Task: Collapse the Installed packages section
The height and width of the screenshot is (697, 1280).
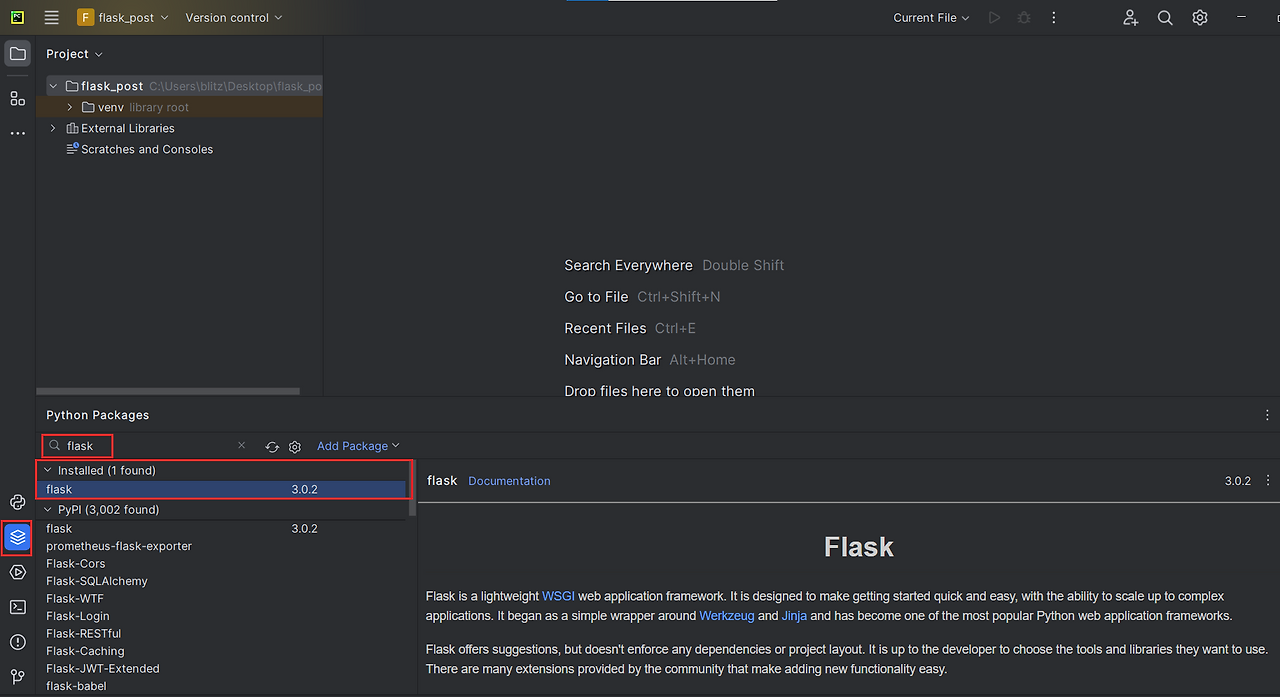Action: tap(48, 470)
